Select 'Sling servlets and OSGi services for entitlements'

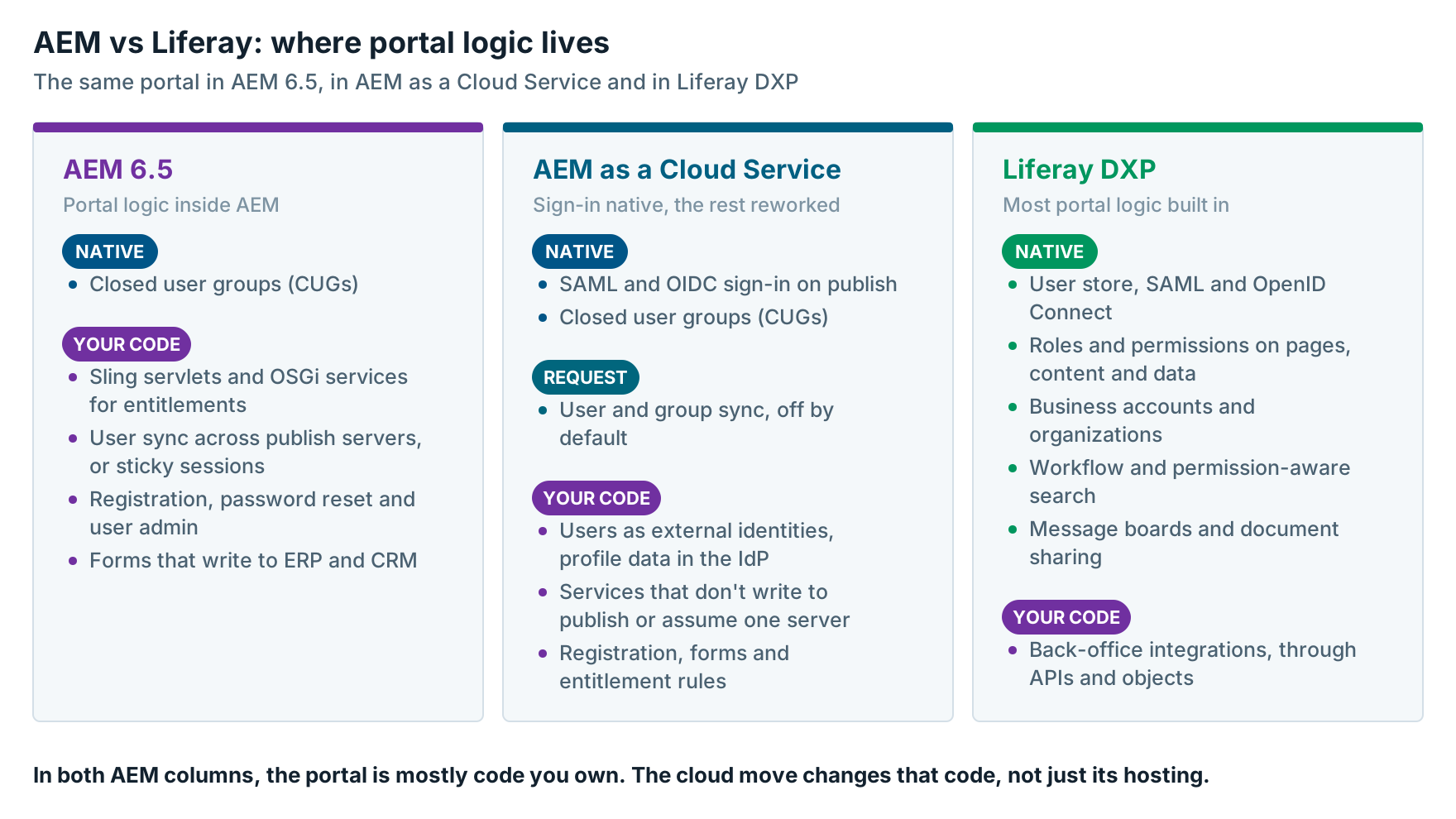[248, 390]
